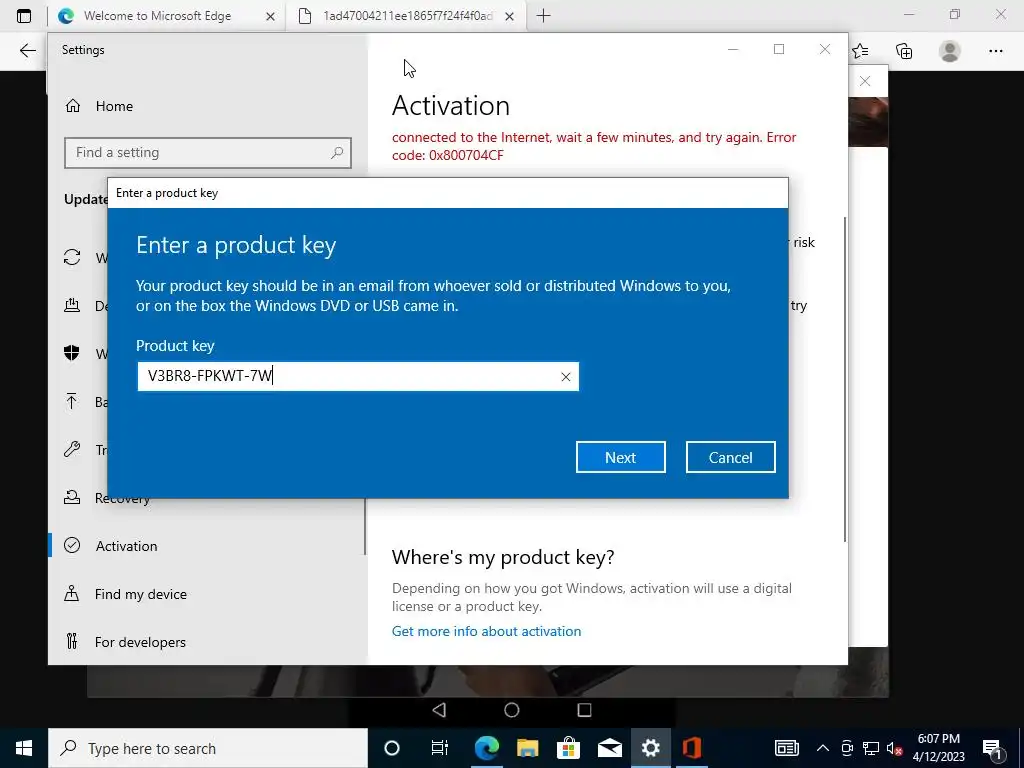Click the Find a setting search box

coord(208,153)
